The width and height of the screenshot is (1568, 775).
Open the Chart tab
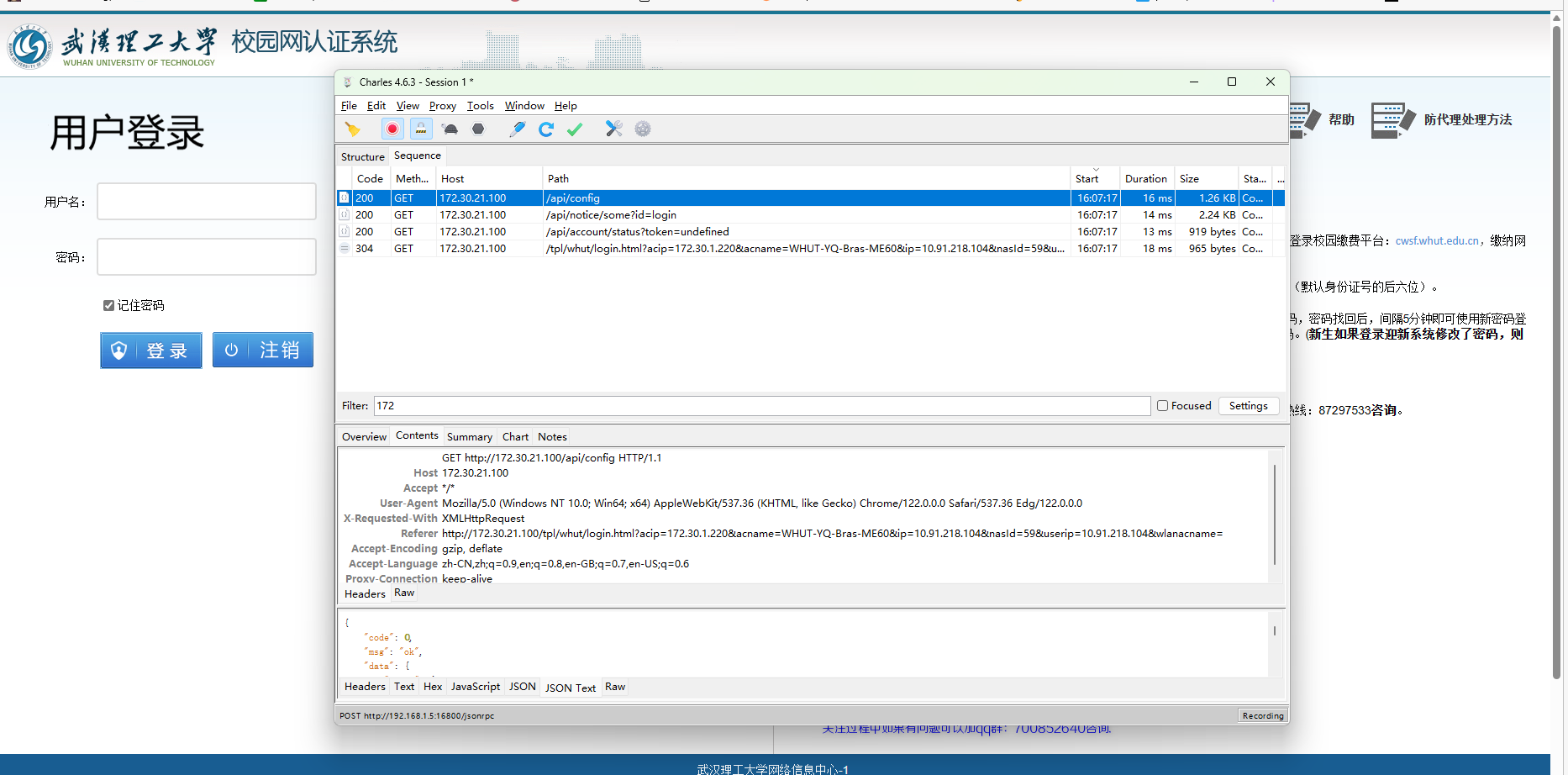pyautogui.click(x=515, y=436)
